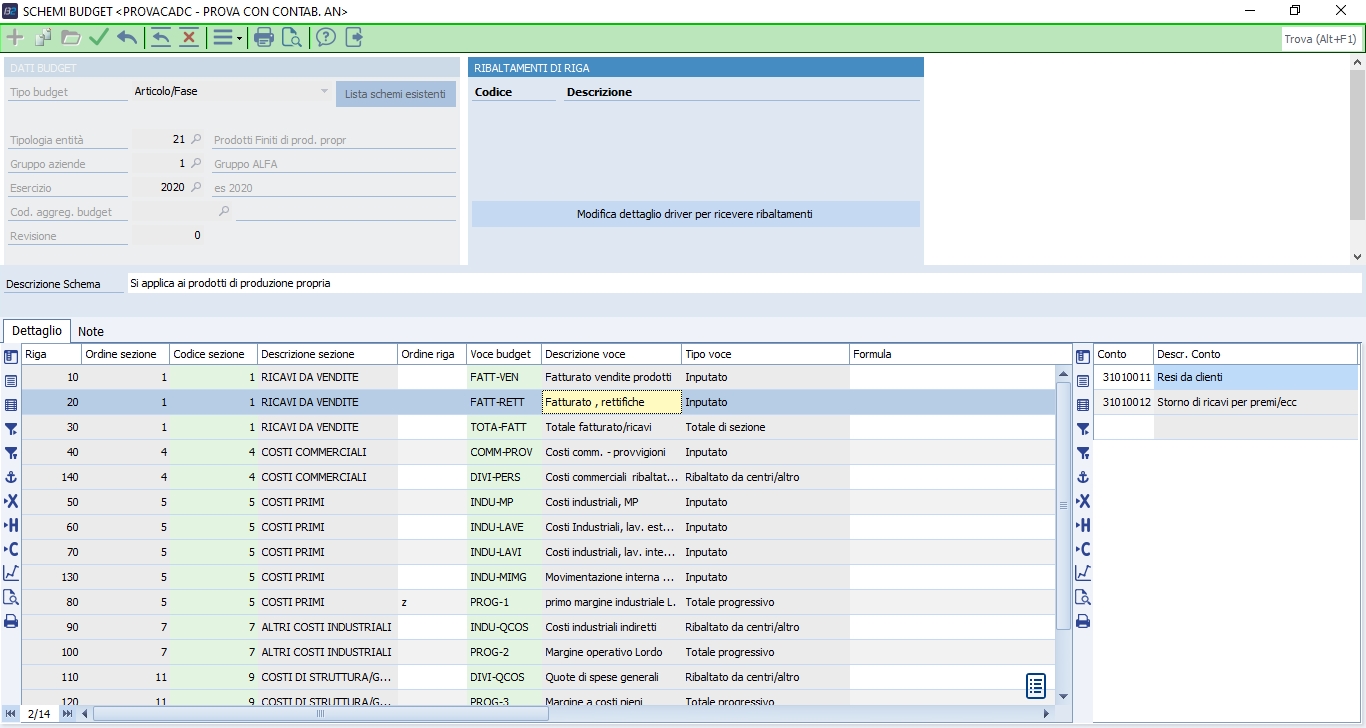This screenshot has width=1366, height=728.
Task: Click the line chart icon left of detail grid
Action: 11,573
